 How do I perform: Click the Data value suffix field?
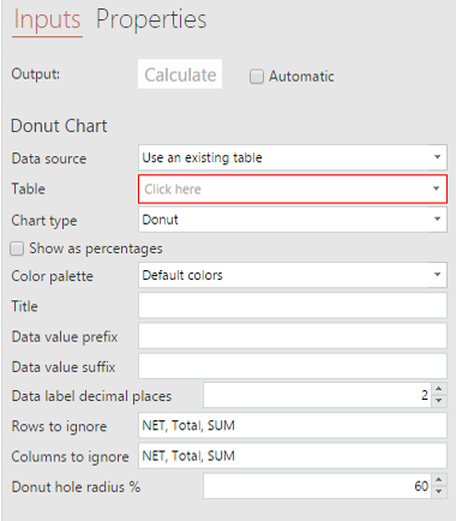click(293, 366)
